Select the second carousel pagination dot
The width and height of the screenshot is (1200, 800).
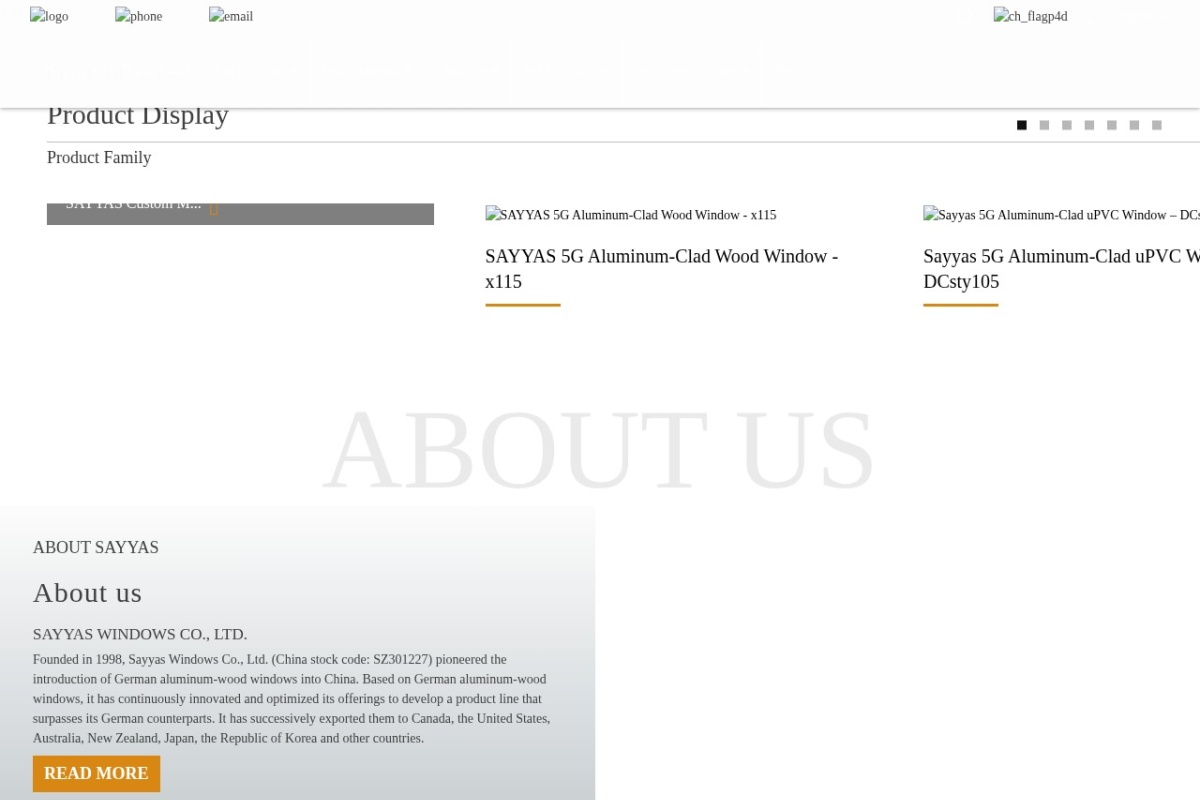[x=1044, y=125]
